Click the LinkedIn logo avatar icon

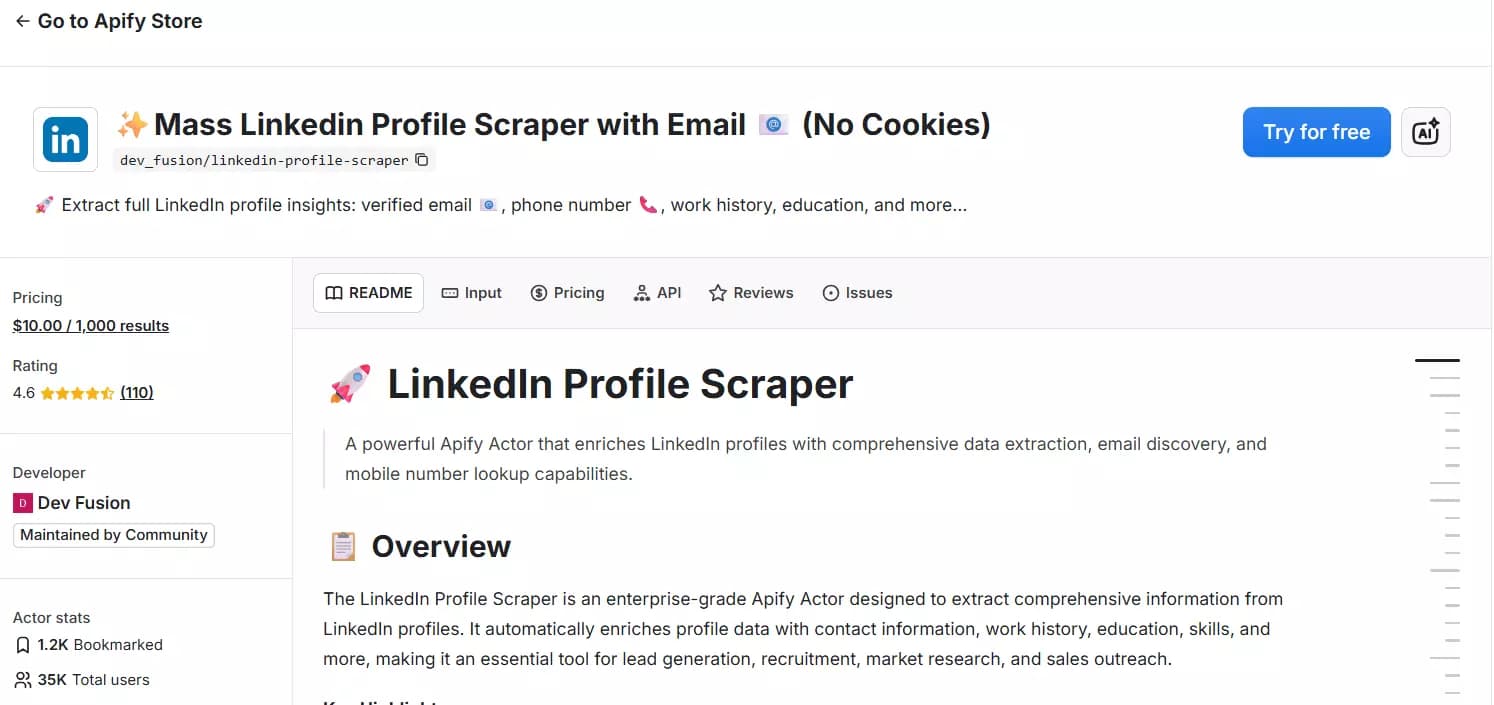coord(64,139)
